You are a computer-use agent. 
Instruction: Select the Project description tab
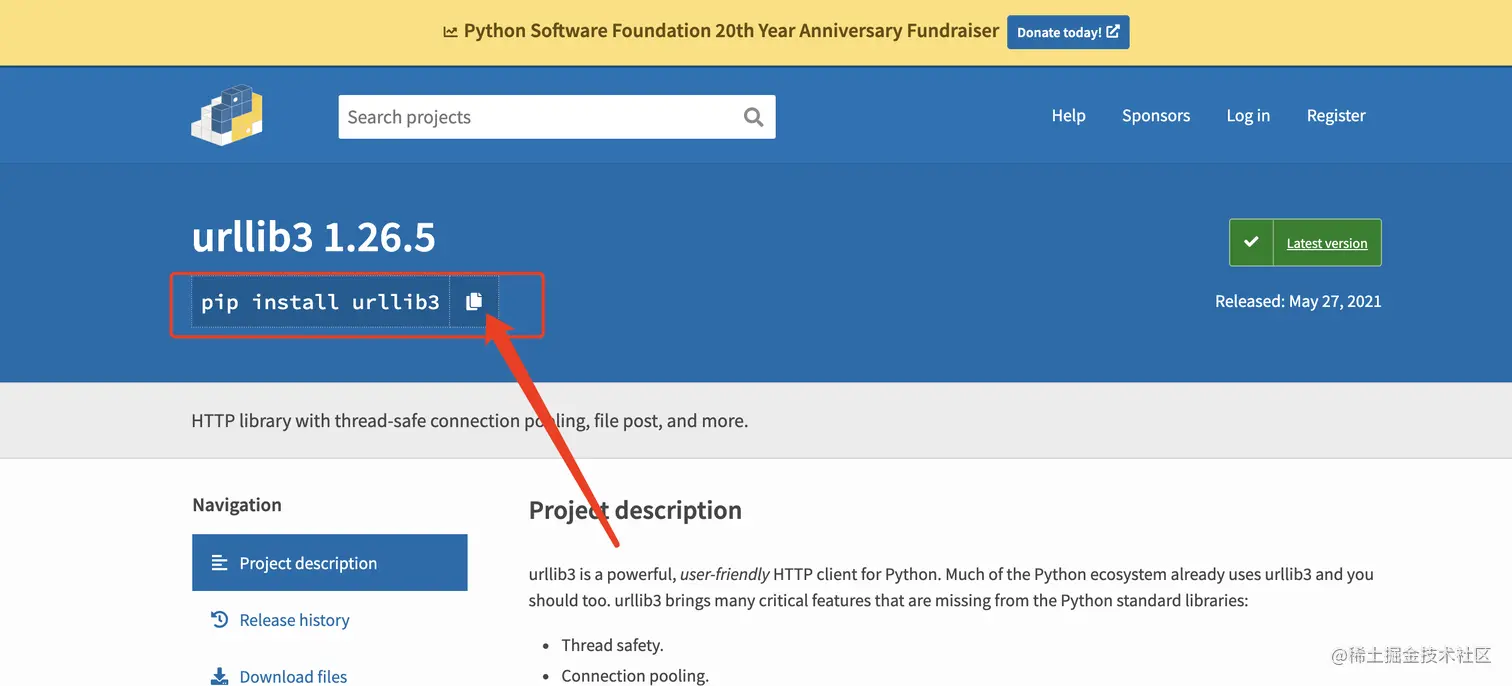coord(308,563)
